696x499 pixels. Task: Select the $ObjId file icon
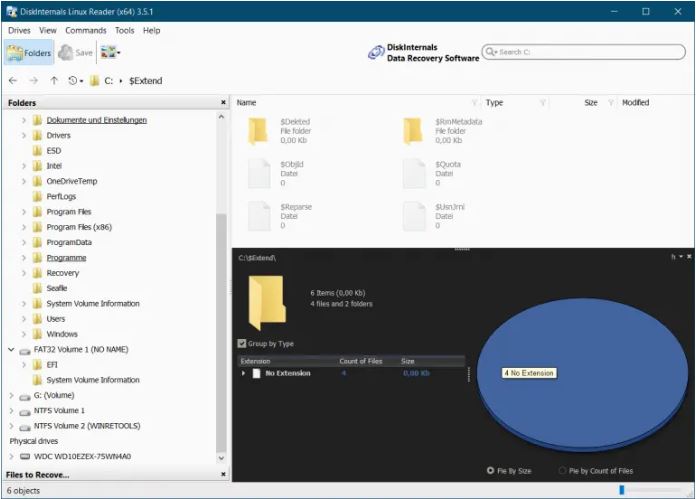(x=259, y=173)
